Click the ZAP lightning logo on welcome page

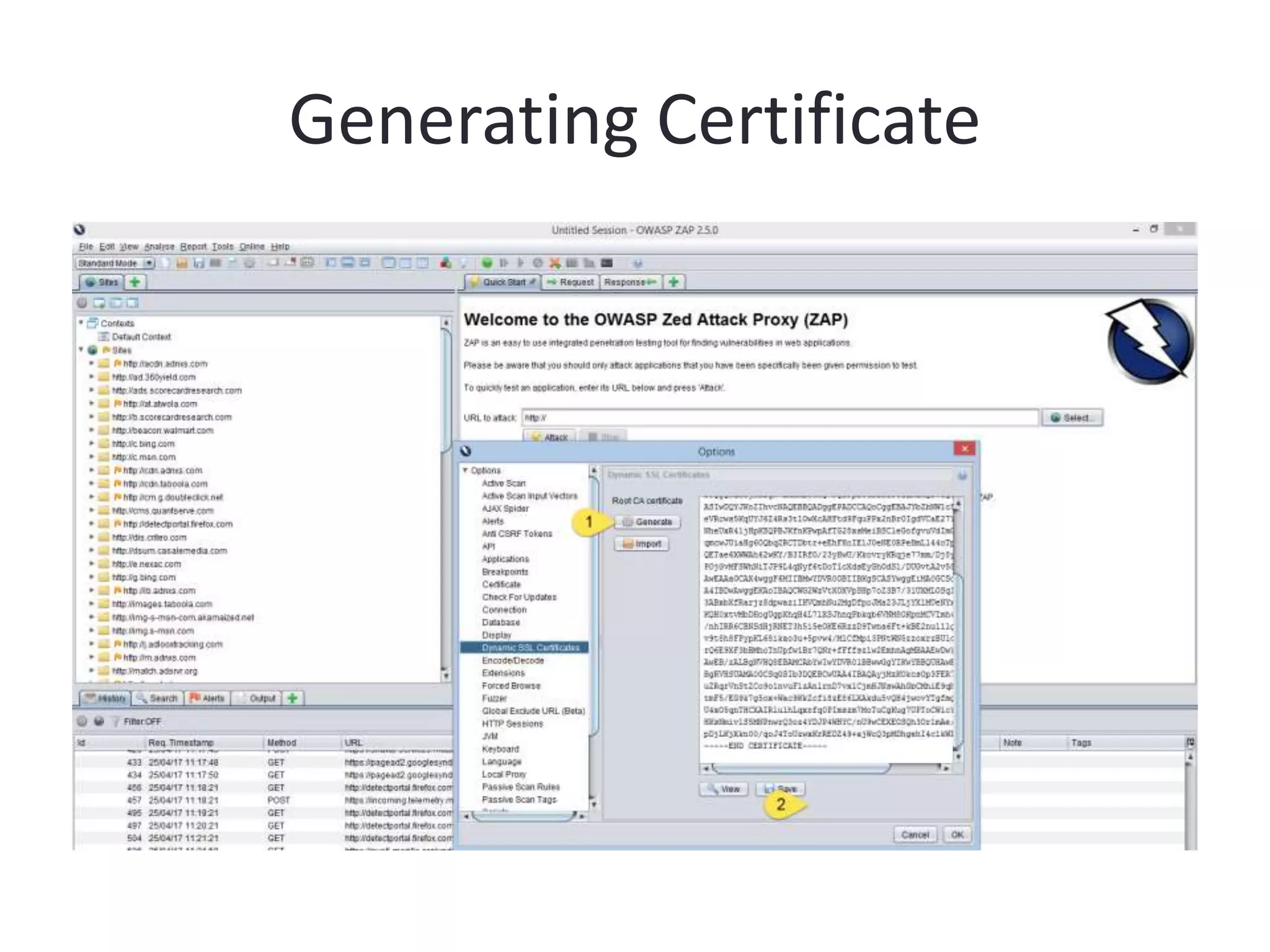point(1148,342)
